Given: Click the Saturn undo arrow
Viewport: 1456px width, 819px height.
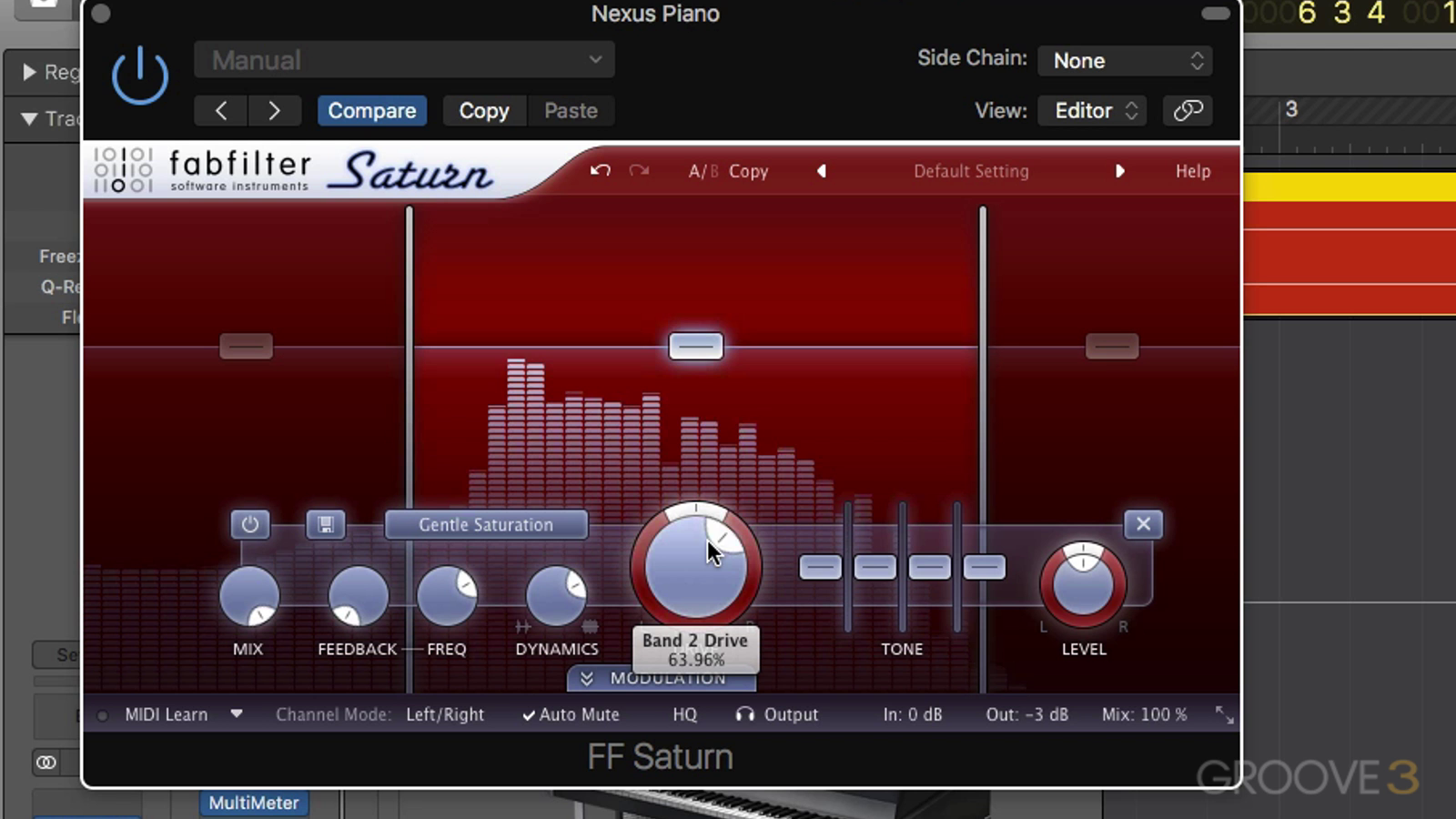Looking at the screenshot, I should (x=600, y=171).
